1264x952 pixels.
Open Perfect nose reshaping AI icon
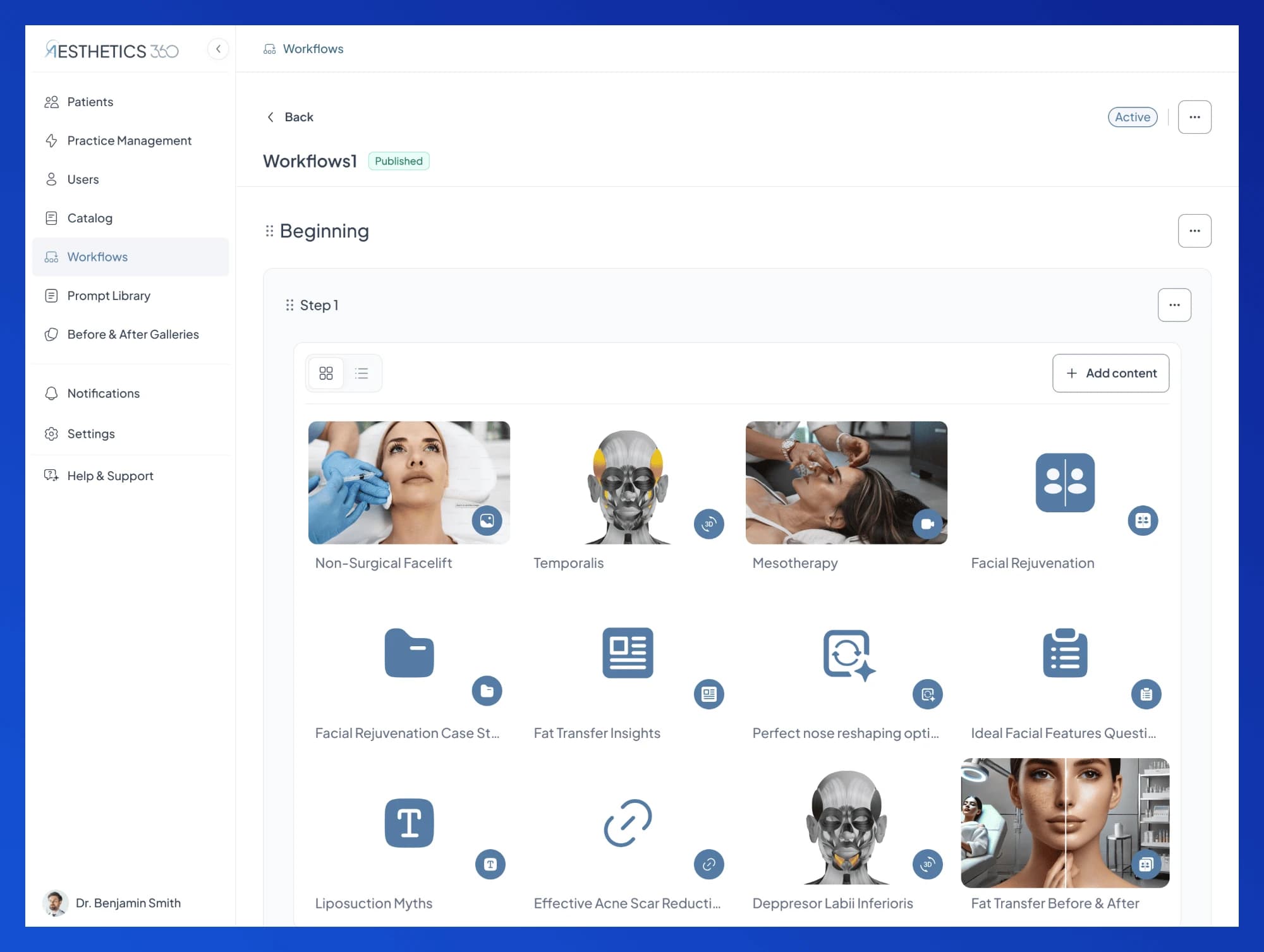[849, 654]
